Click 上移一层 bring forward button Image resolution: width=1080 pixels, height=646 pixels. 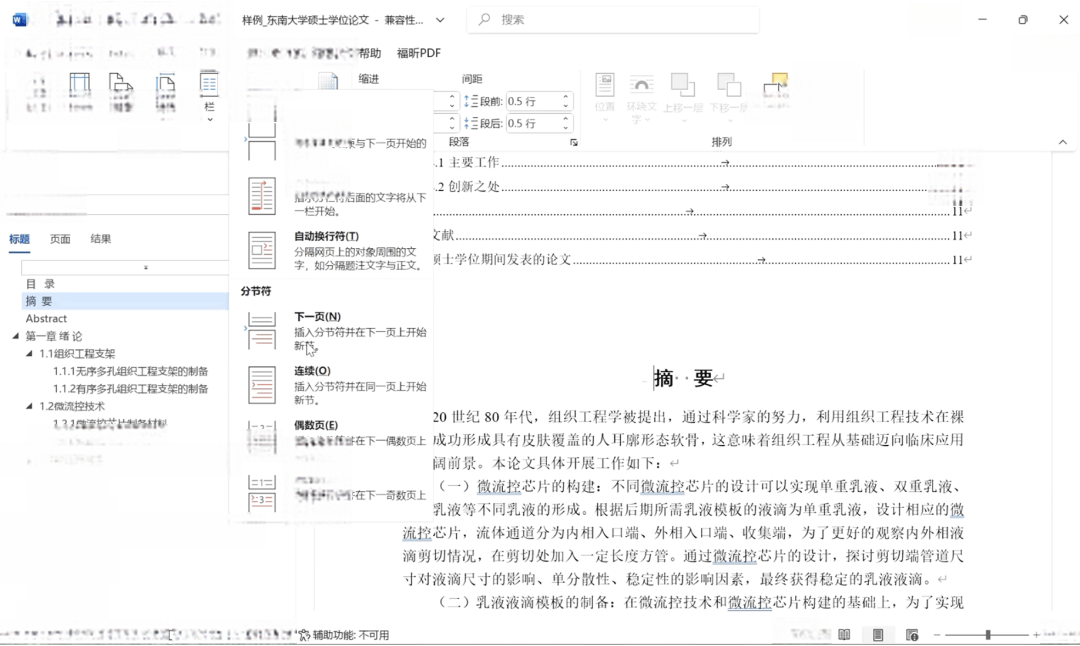click(x=683, y=98)
